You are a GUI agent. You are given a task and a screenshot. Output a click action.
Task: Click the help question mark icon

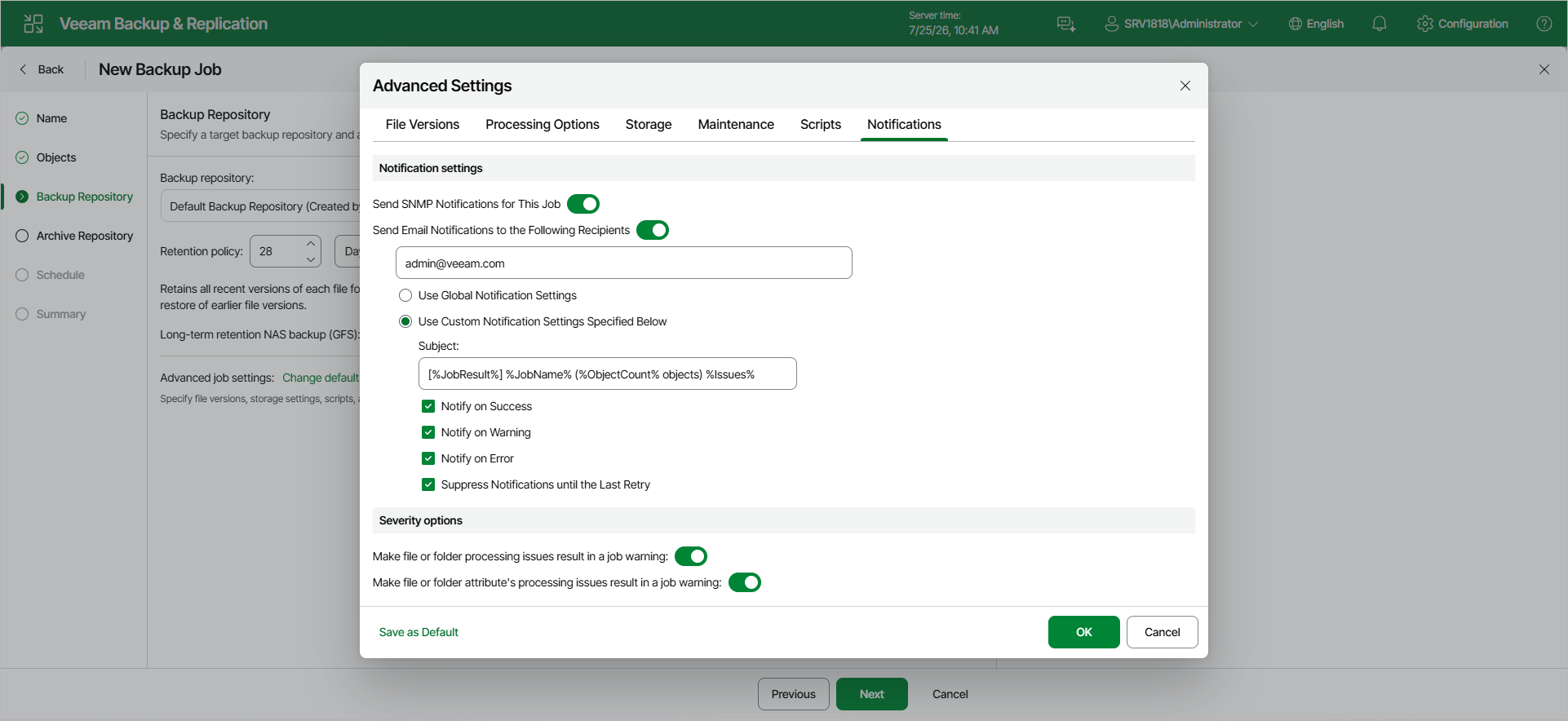(1544, 24)
